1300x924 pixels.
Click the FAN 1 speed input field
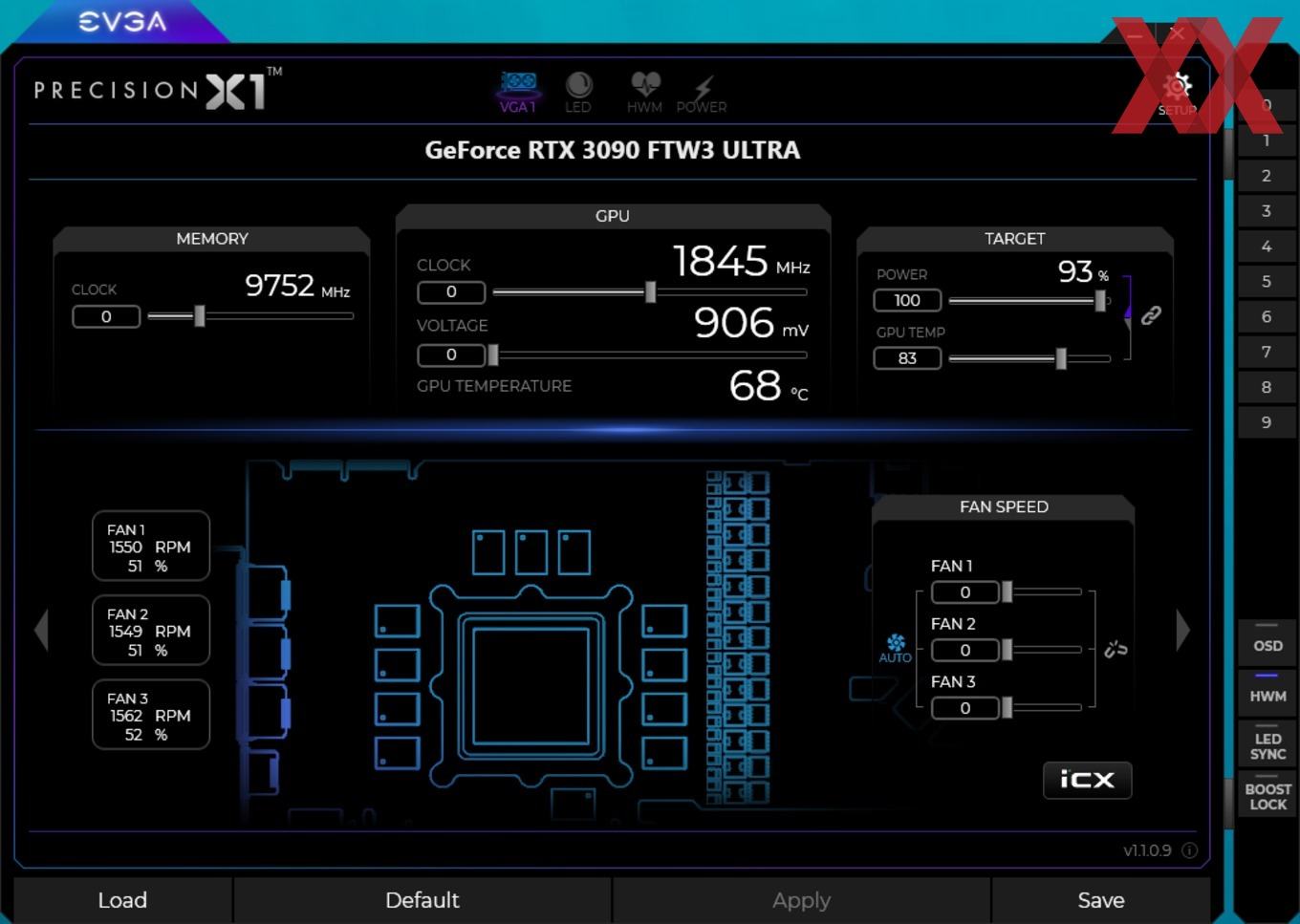click(964, 592)
